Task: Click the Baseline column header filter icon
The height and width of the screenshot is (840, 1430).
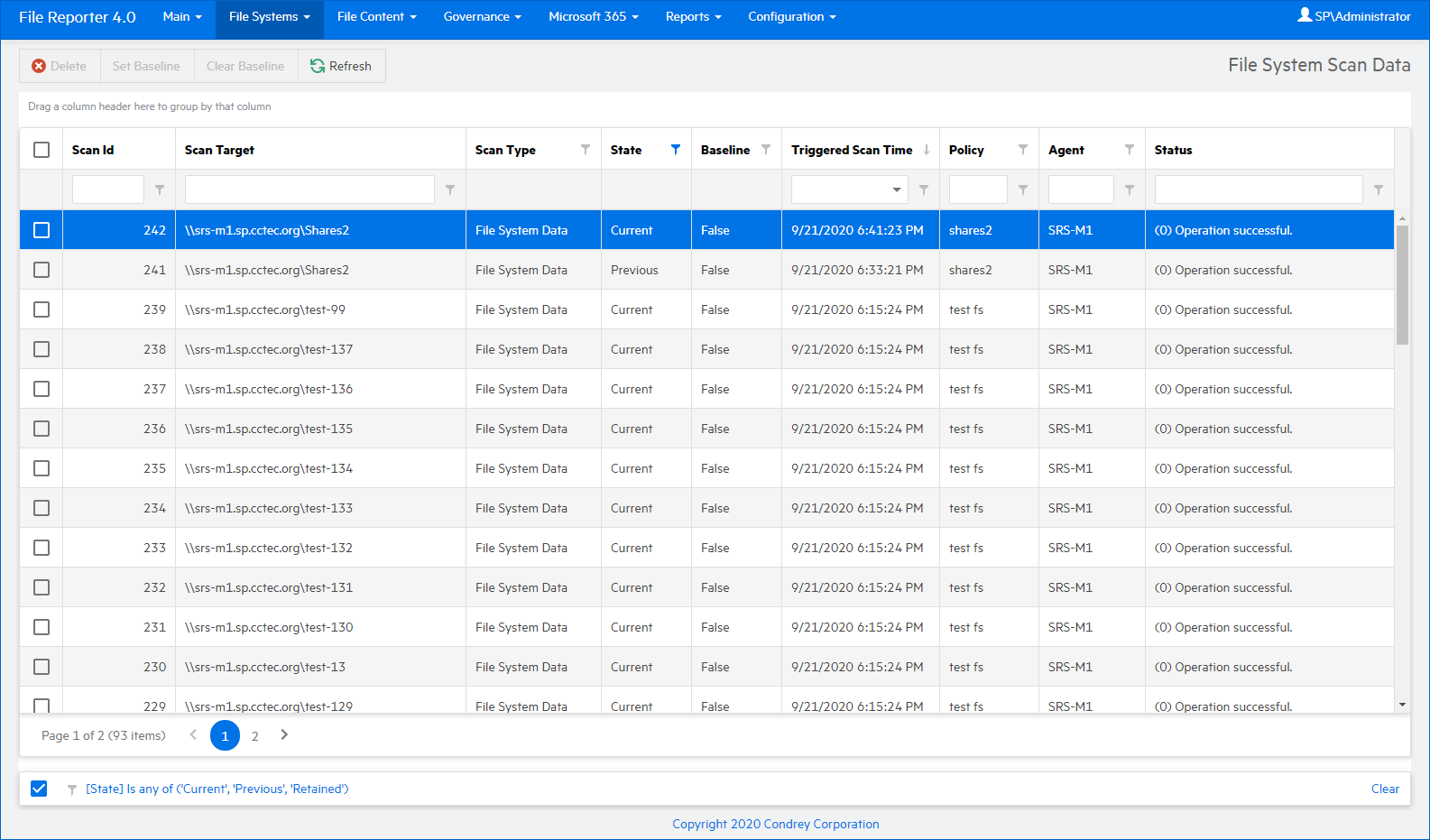Action: click(x=766, y=150)
